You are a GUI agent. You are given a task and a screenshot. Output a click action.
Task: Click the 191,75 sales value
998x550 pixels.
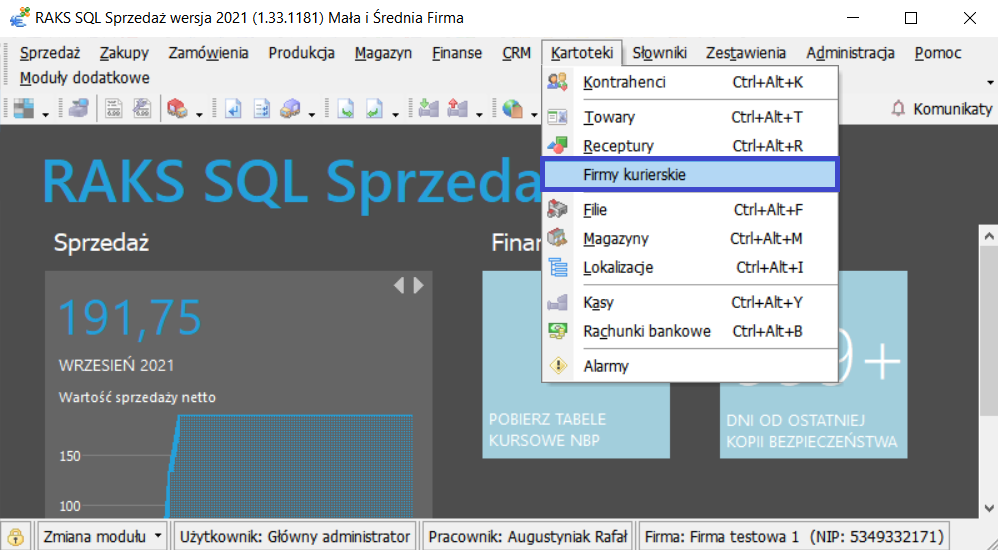130,317
